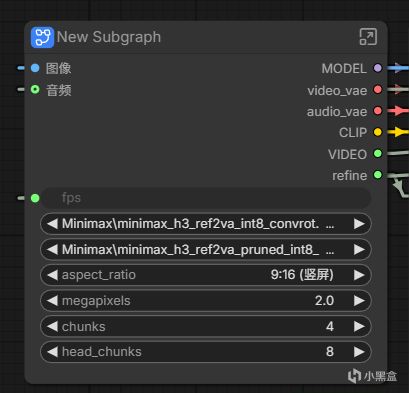Click the yellow CLIP output socket
Image resolution: width=409 pixels, height=393 pixels.
coord(378,132)
